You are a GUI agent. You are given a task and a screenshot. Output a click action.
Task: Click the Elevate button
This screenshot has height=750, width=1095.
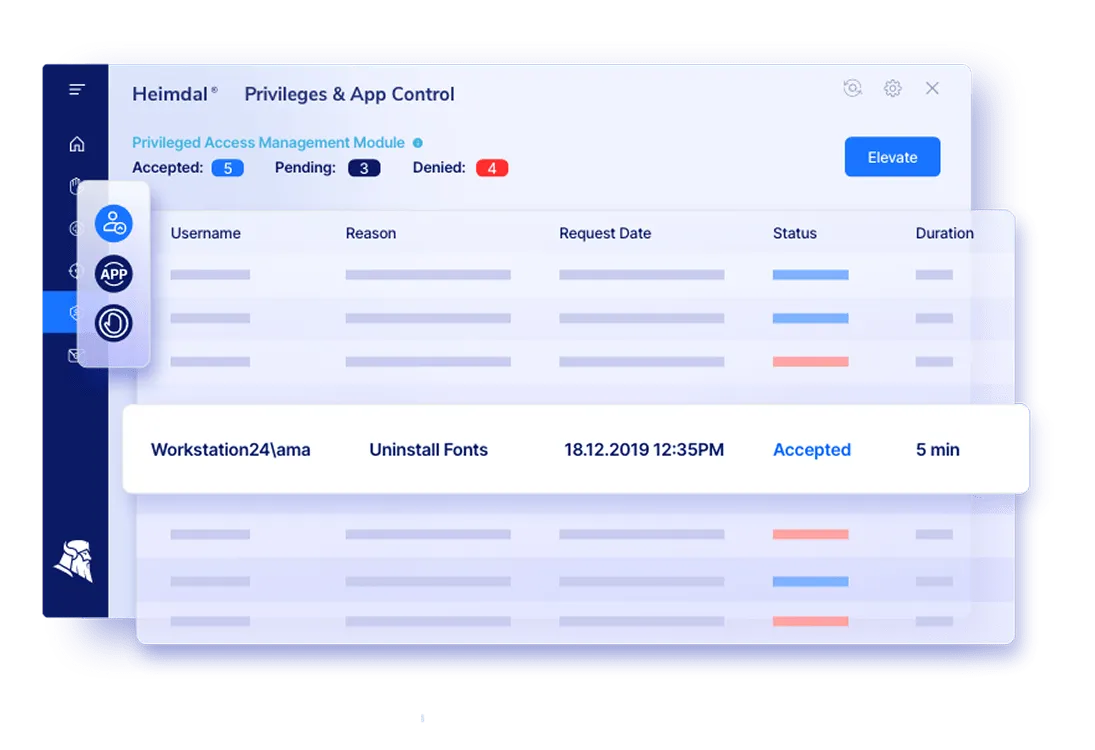pos(892,156)
